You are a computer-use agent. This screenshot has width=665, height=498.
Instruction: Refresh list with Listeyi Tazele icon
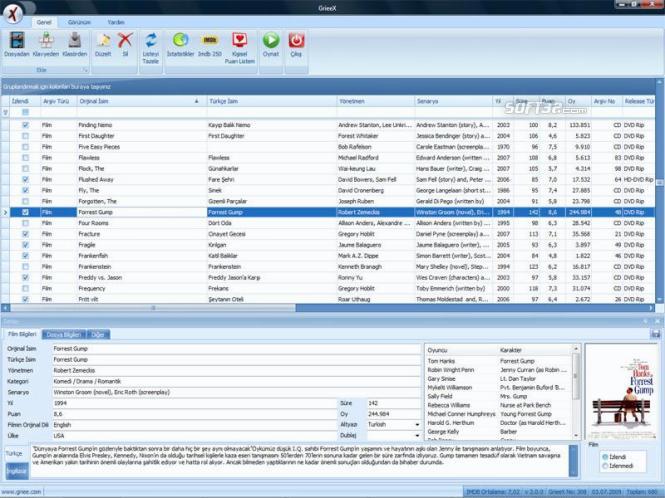click(151, 40)
